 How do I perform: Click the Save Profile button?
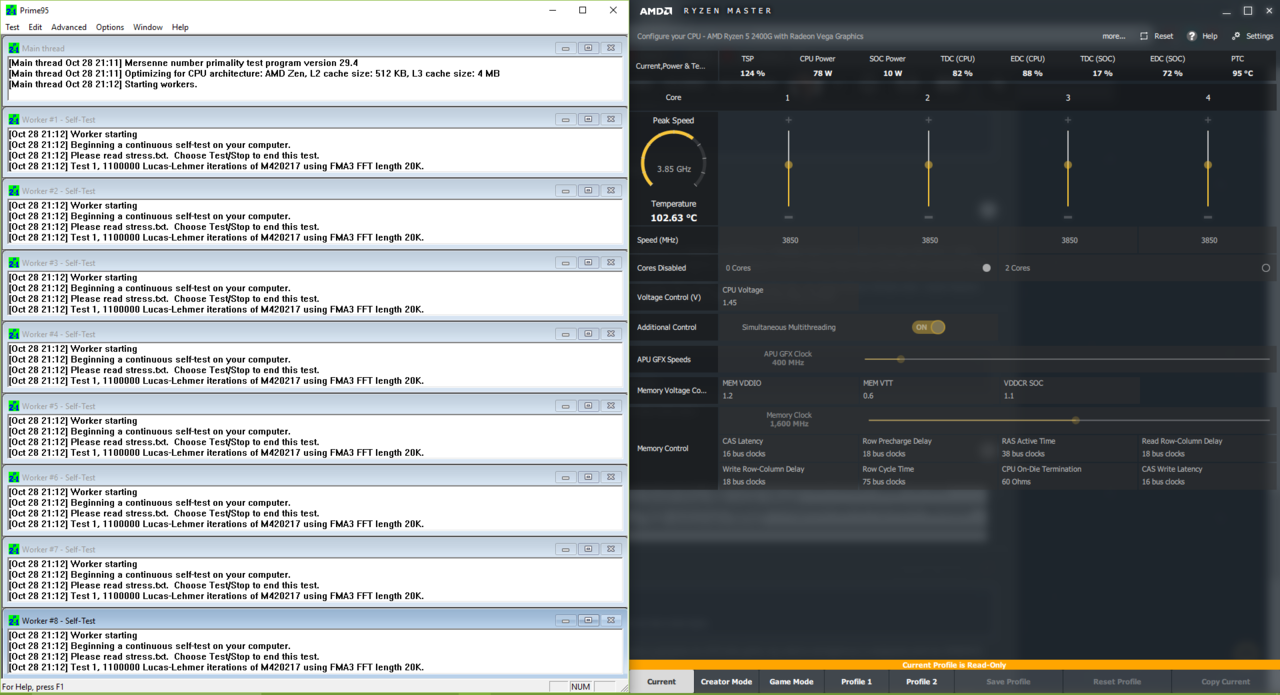pos(1008,682)
